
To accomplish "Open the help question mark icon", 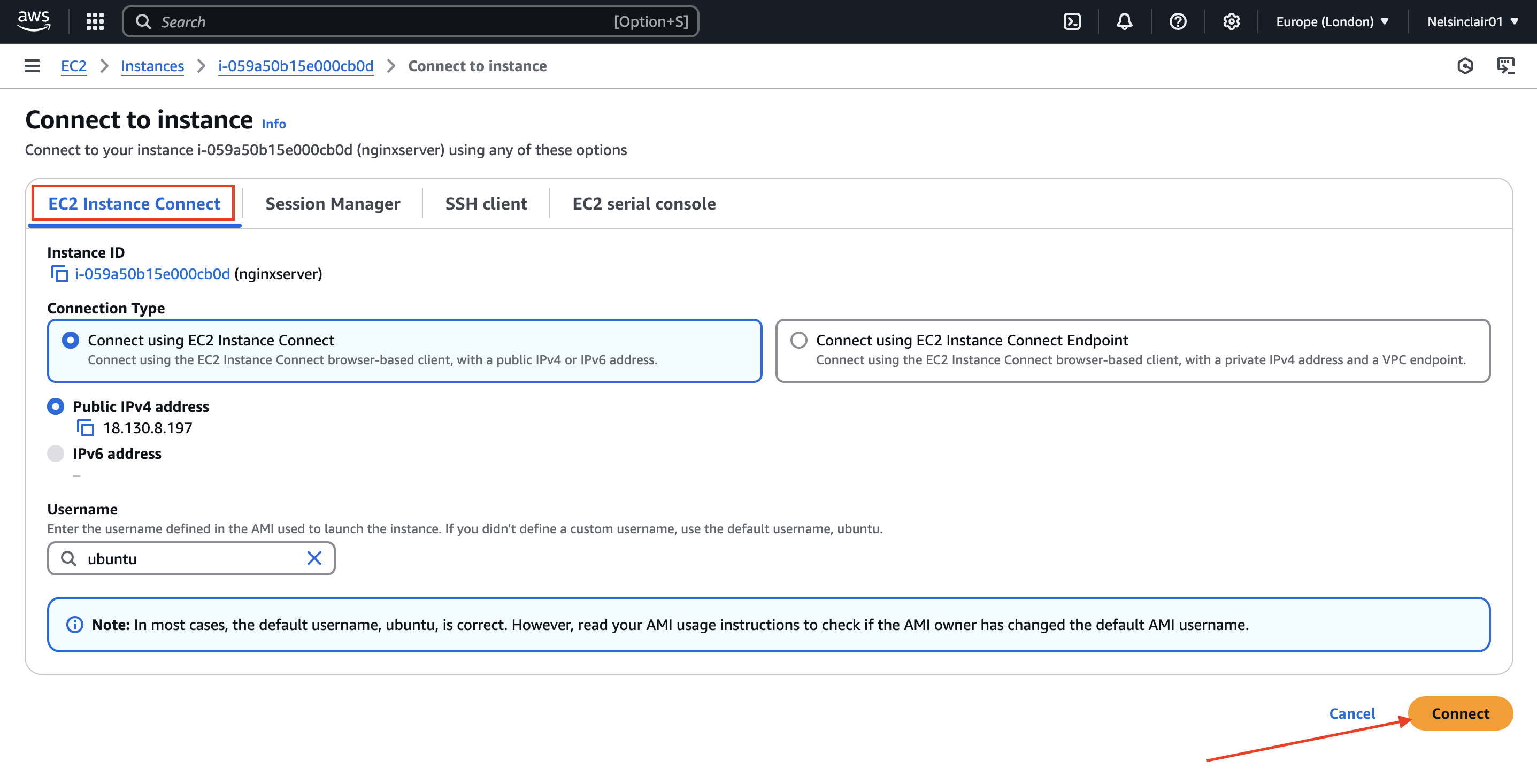I will tap(1178, 21).
